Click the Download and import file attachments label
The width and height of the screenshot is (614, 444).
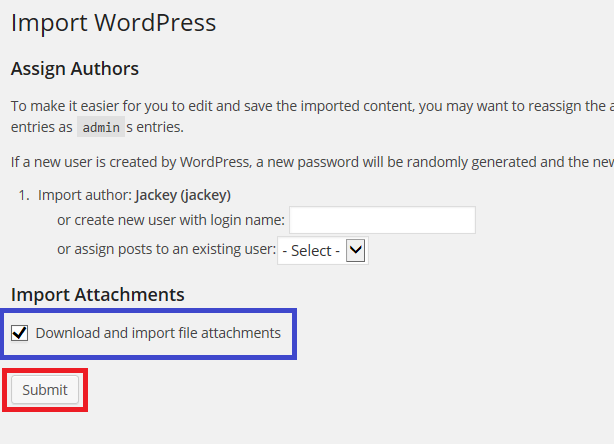pos(158,333)
